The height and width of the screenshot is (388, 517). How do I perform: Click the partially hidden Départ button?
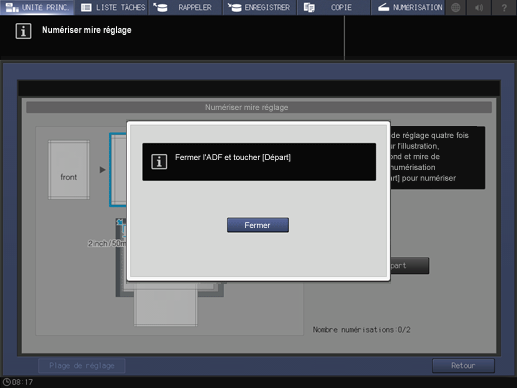tap(409, 265)
